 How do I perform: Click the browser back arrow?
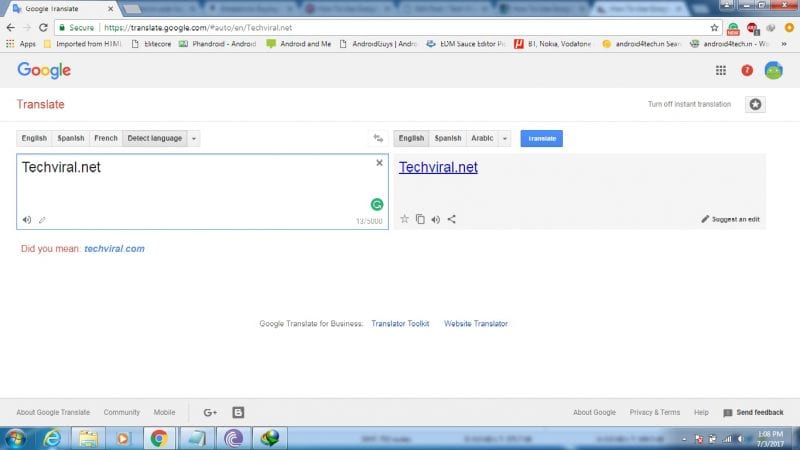click(11, 28)
